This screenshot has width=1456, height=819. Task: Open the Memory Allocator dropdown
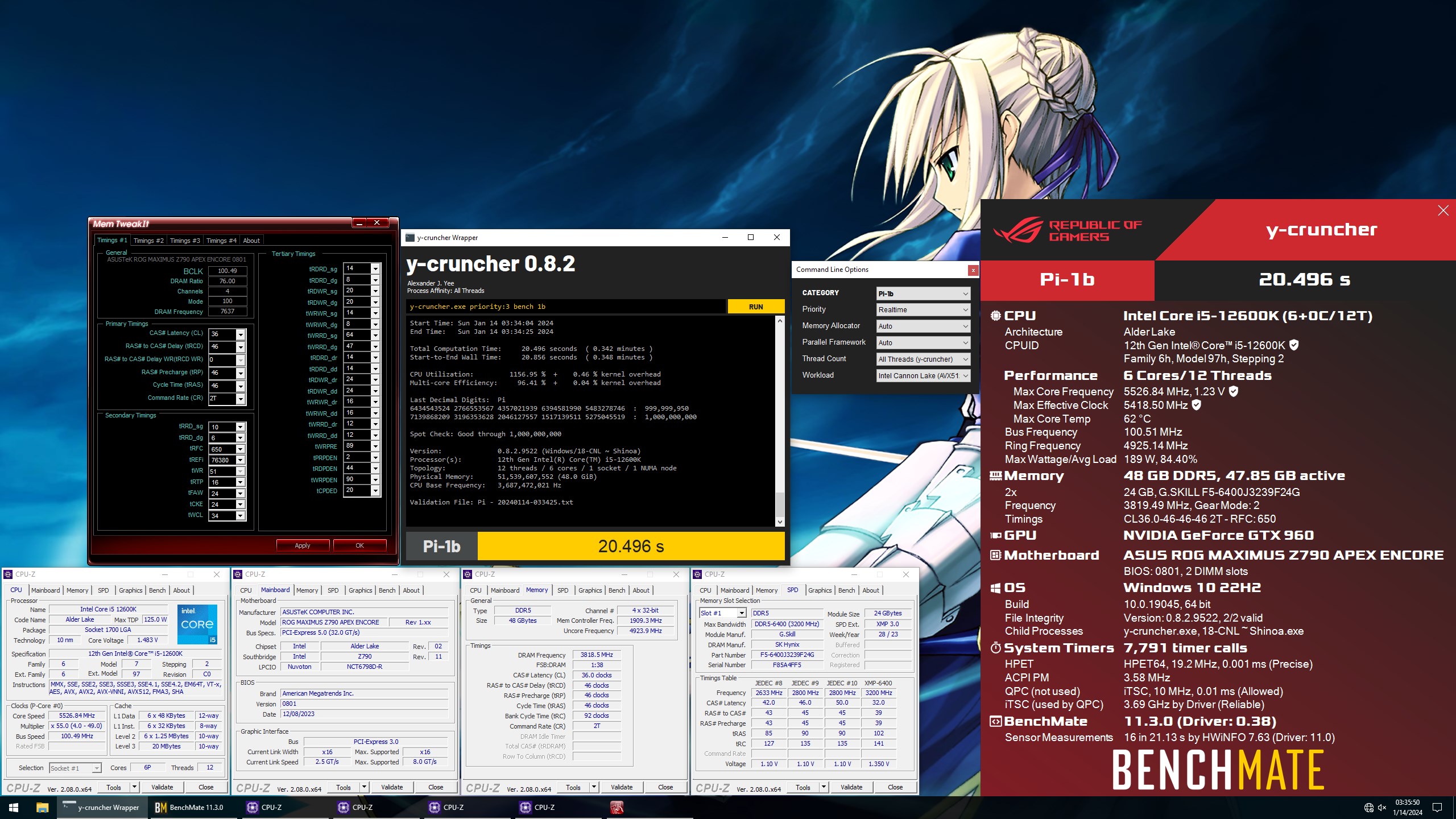tap(923, 326)
